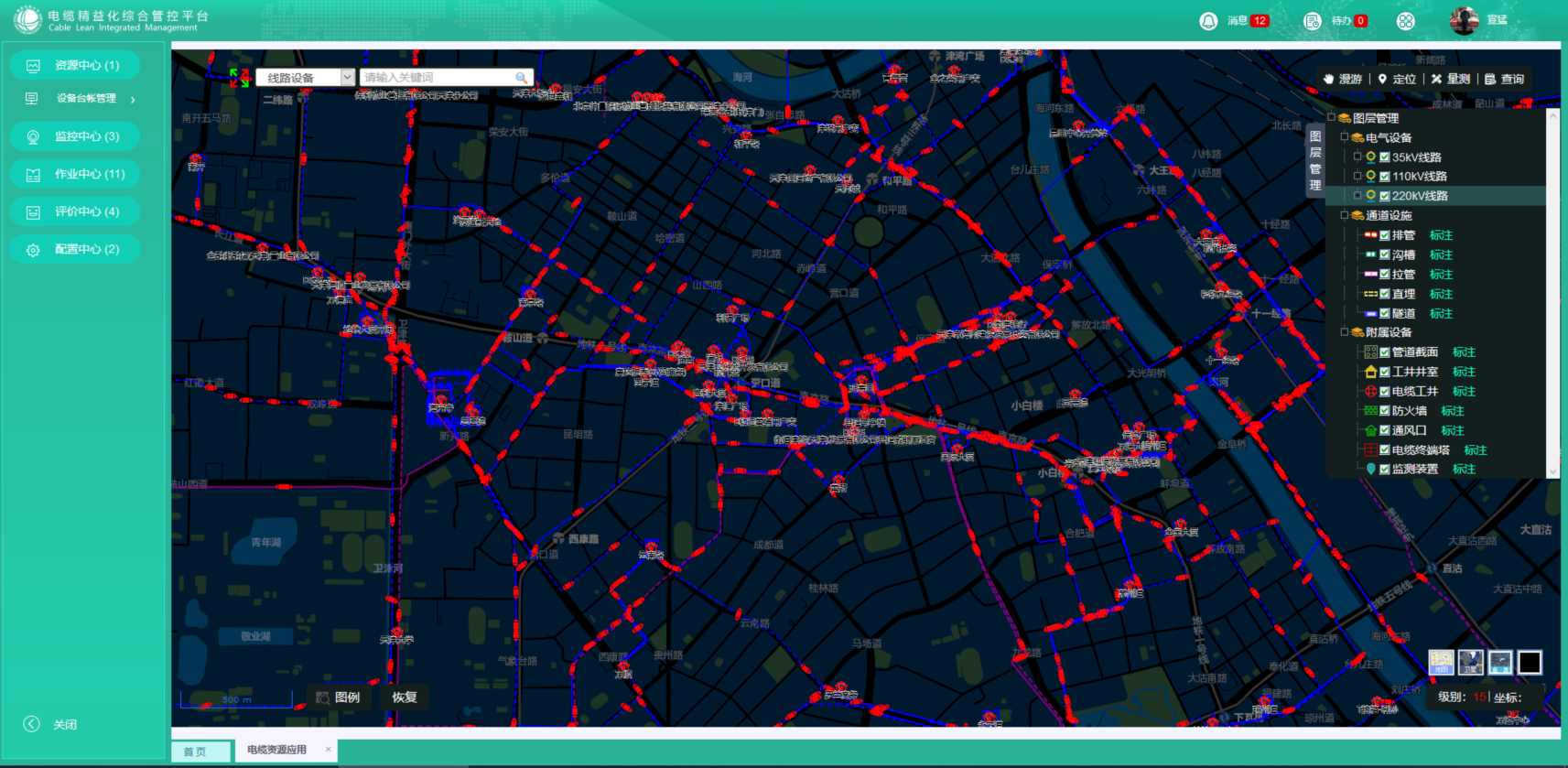Click 标注 link next to 排管
This screenshot has height=768, width=1568.
[1441, 235]
